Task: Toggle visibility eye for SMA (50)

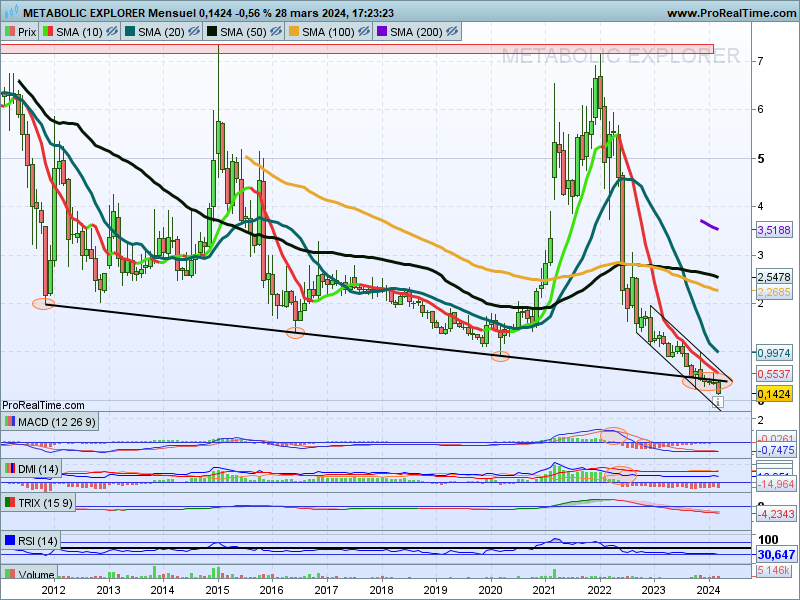Action: [x=276, y=32]
